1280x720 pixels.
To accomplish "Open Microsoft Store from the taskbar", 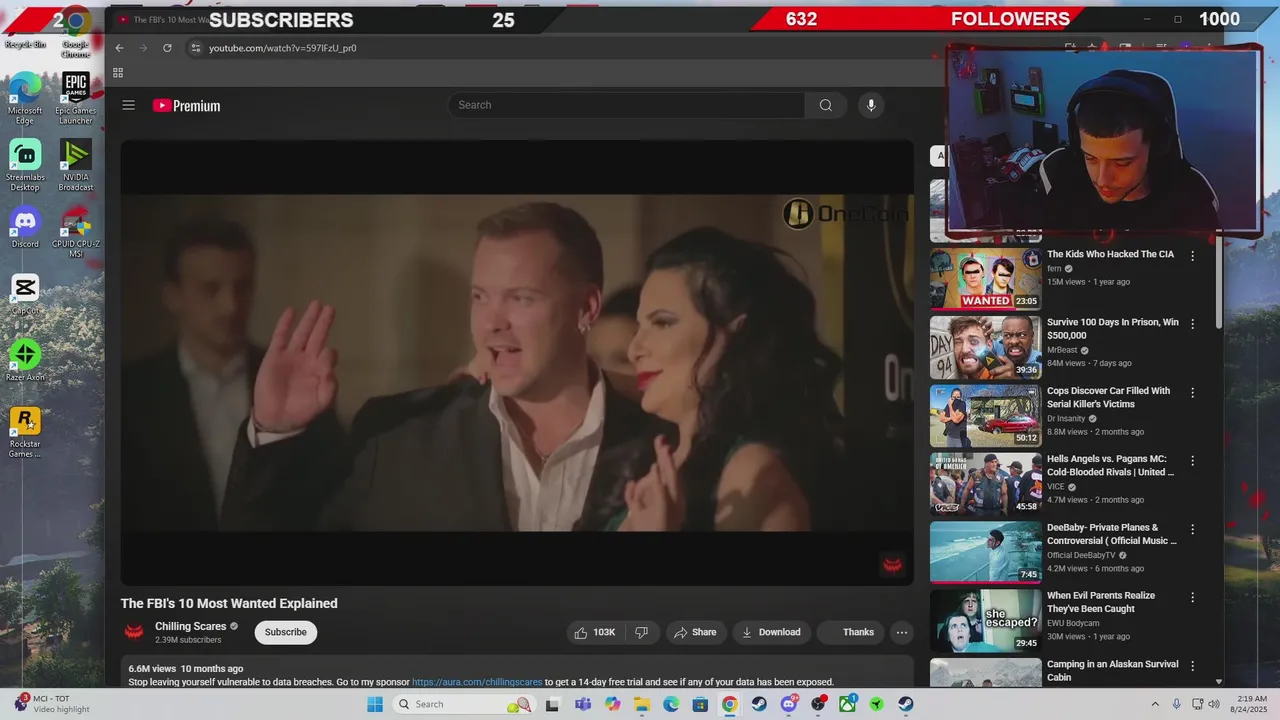I will [700, 704].
